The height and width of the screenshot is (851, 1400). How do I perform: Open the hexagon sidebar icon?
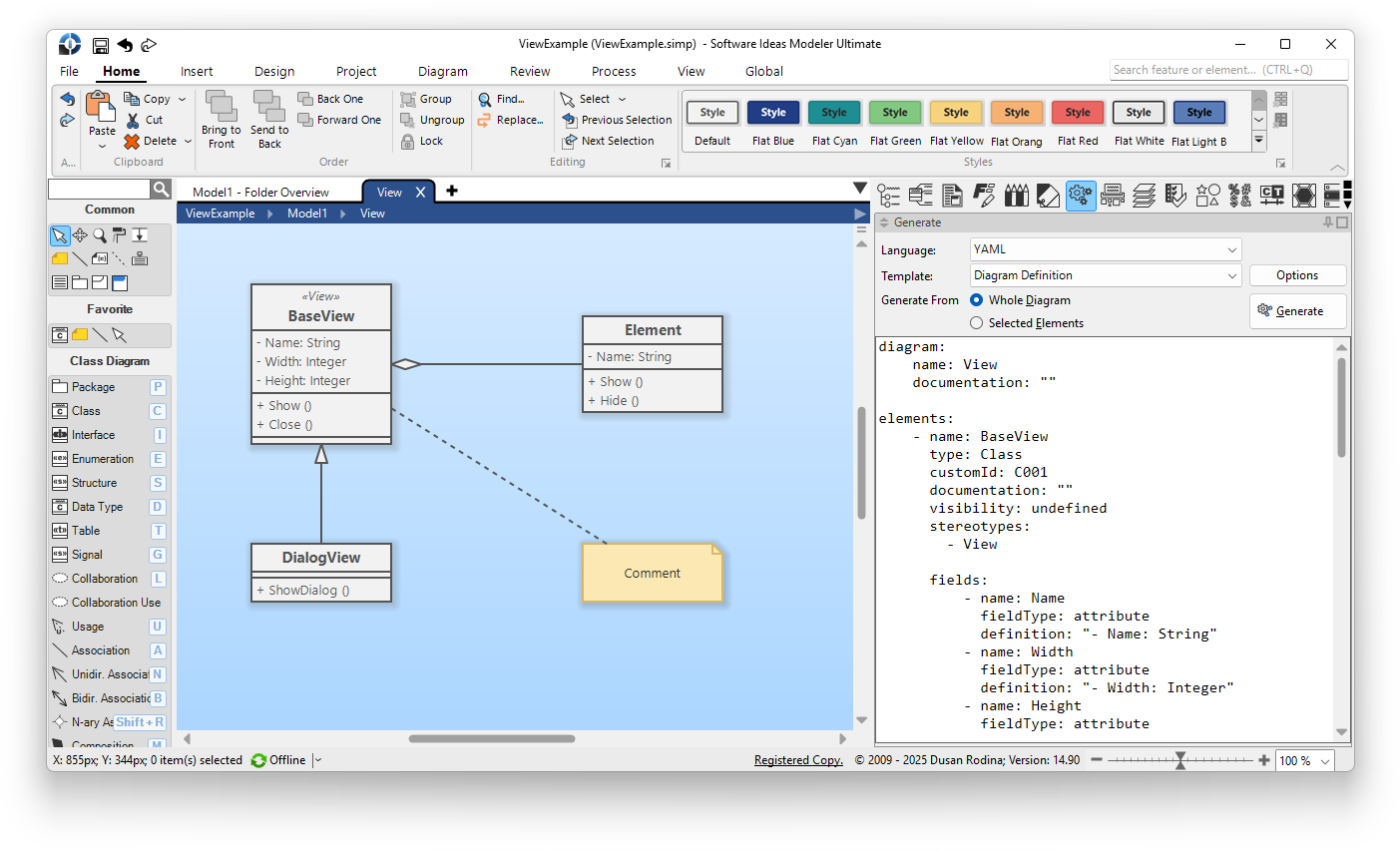1304,195
